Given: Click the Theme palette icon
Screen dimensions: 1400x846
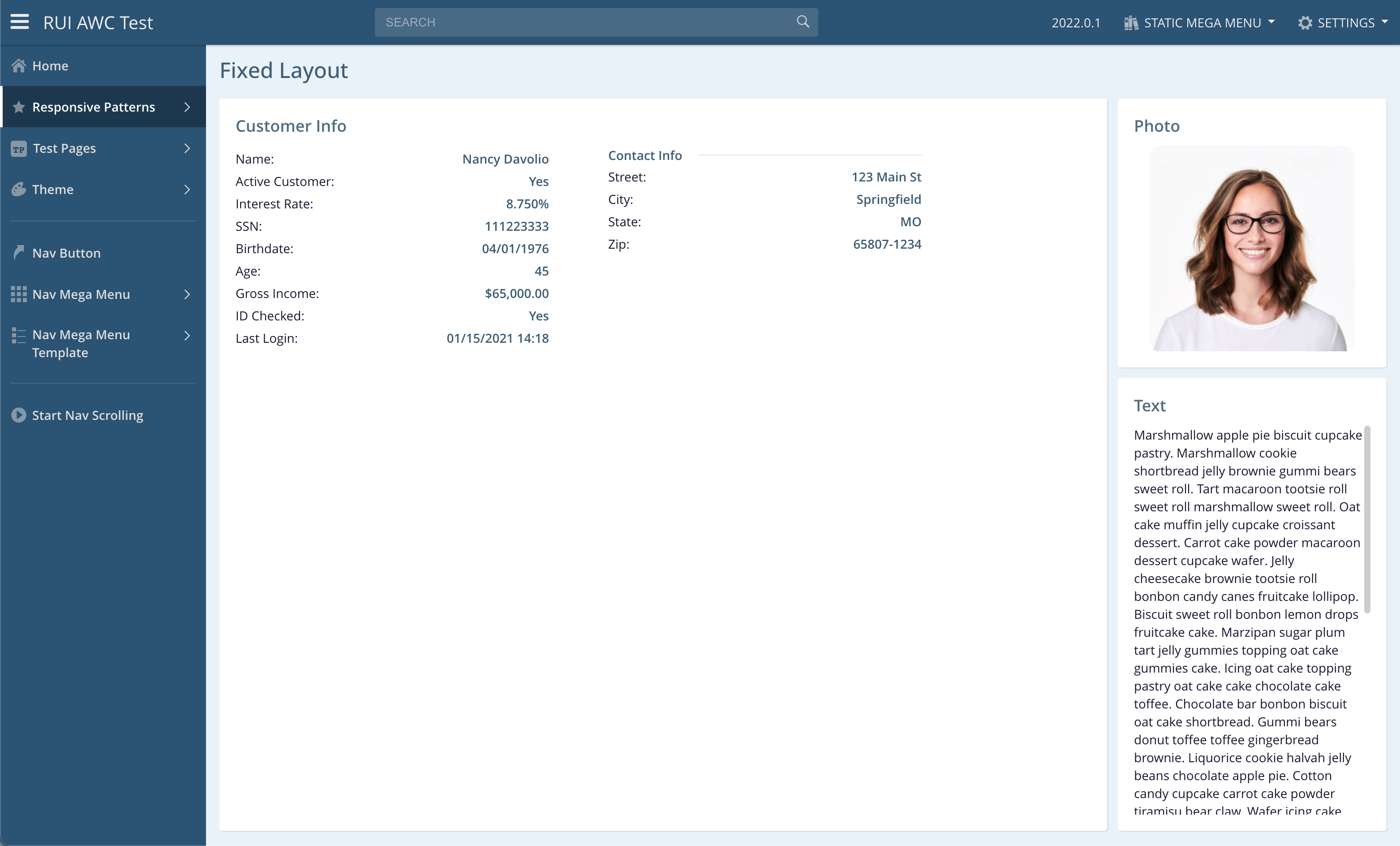Looking at the screenshot, I should pos(19,190).
